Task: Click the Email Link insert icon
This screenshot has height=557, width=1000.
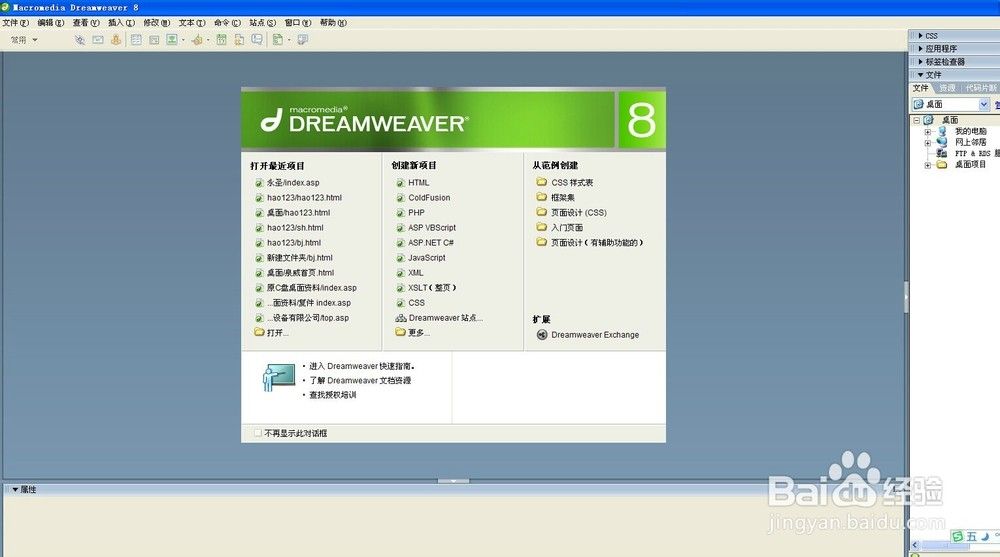Action: (x=98, y=40)
